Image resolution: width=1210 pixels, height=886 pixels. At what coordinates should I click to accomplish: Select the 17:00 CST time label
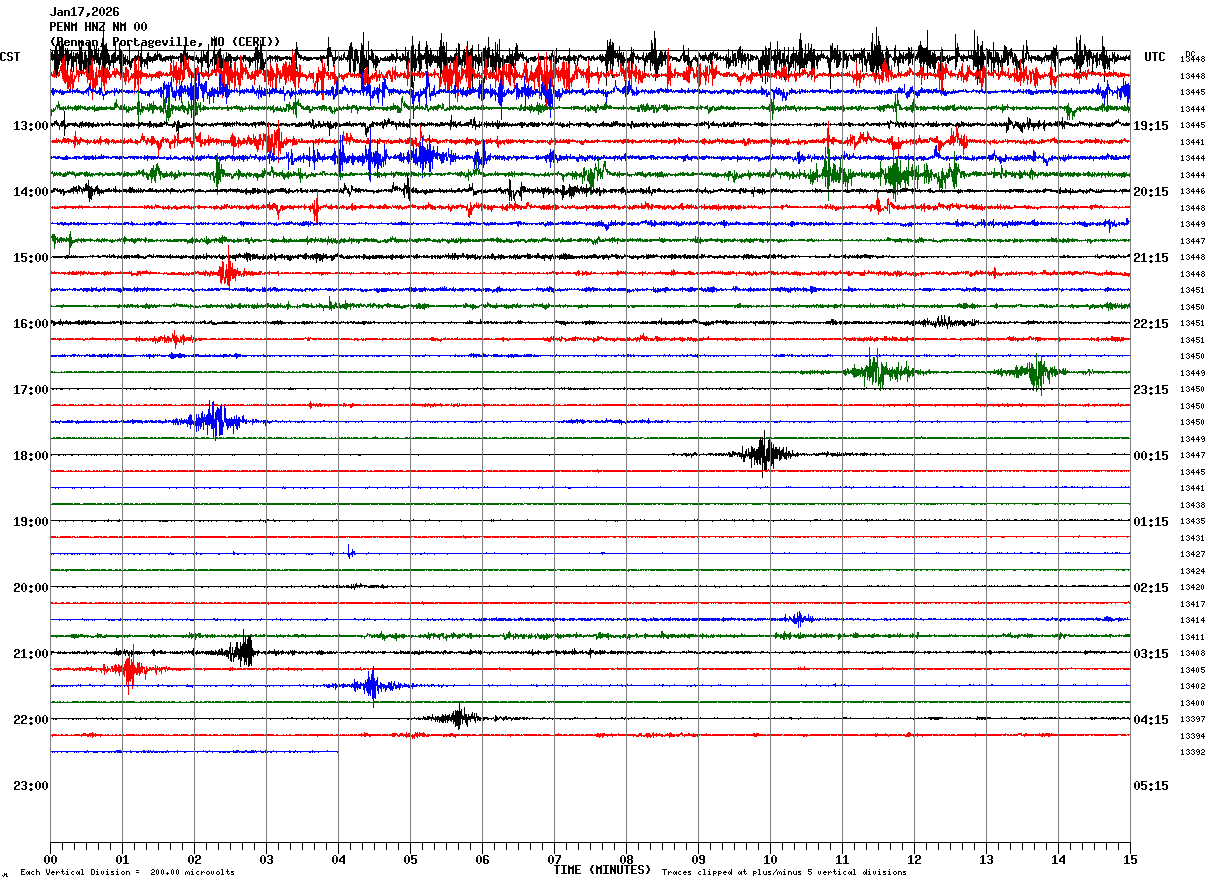click(x=31, y=390)
